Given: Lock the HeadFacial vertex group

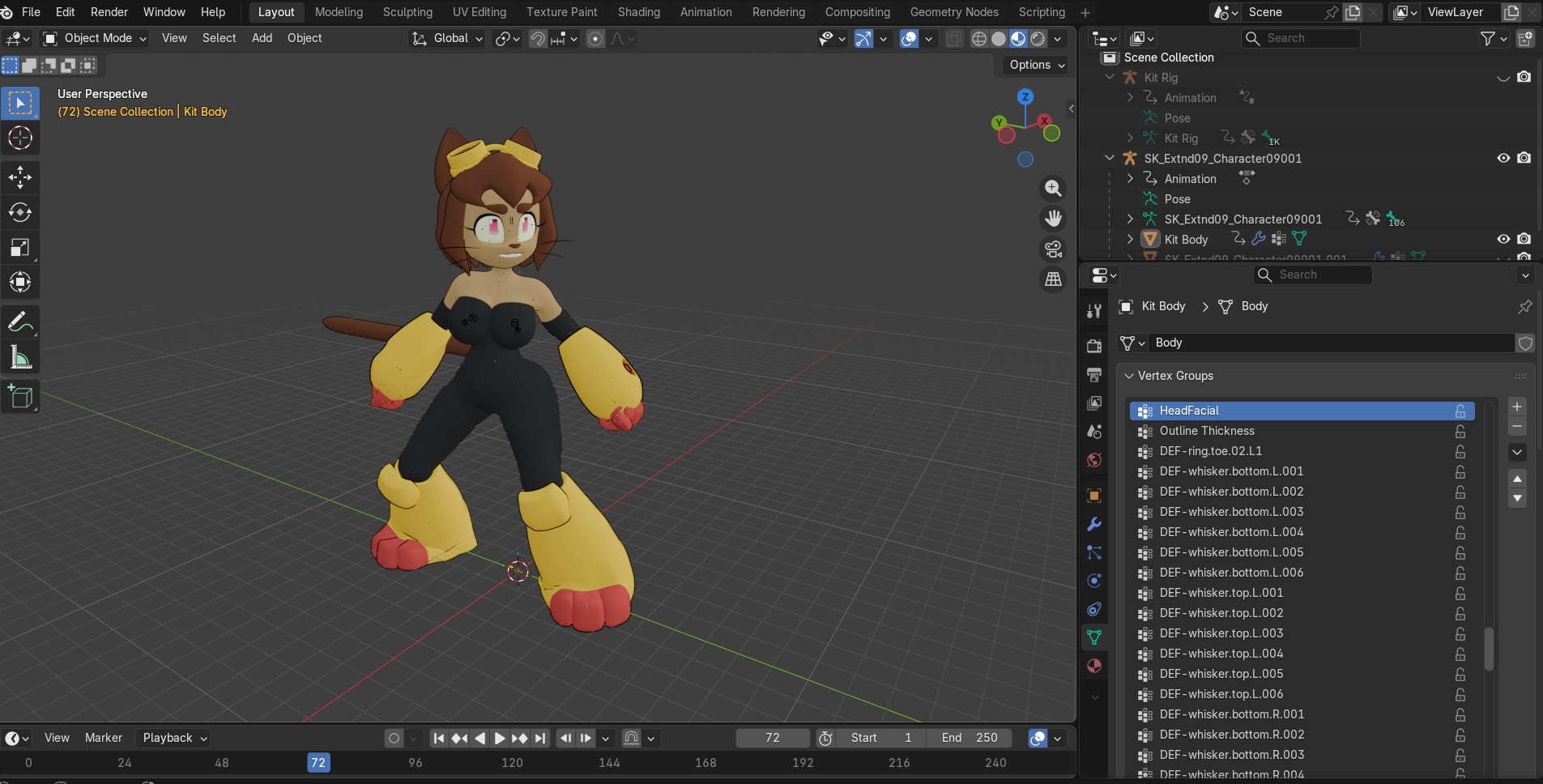Looking at the screenshot, I should tap(1460, 411).
